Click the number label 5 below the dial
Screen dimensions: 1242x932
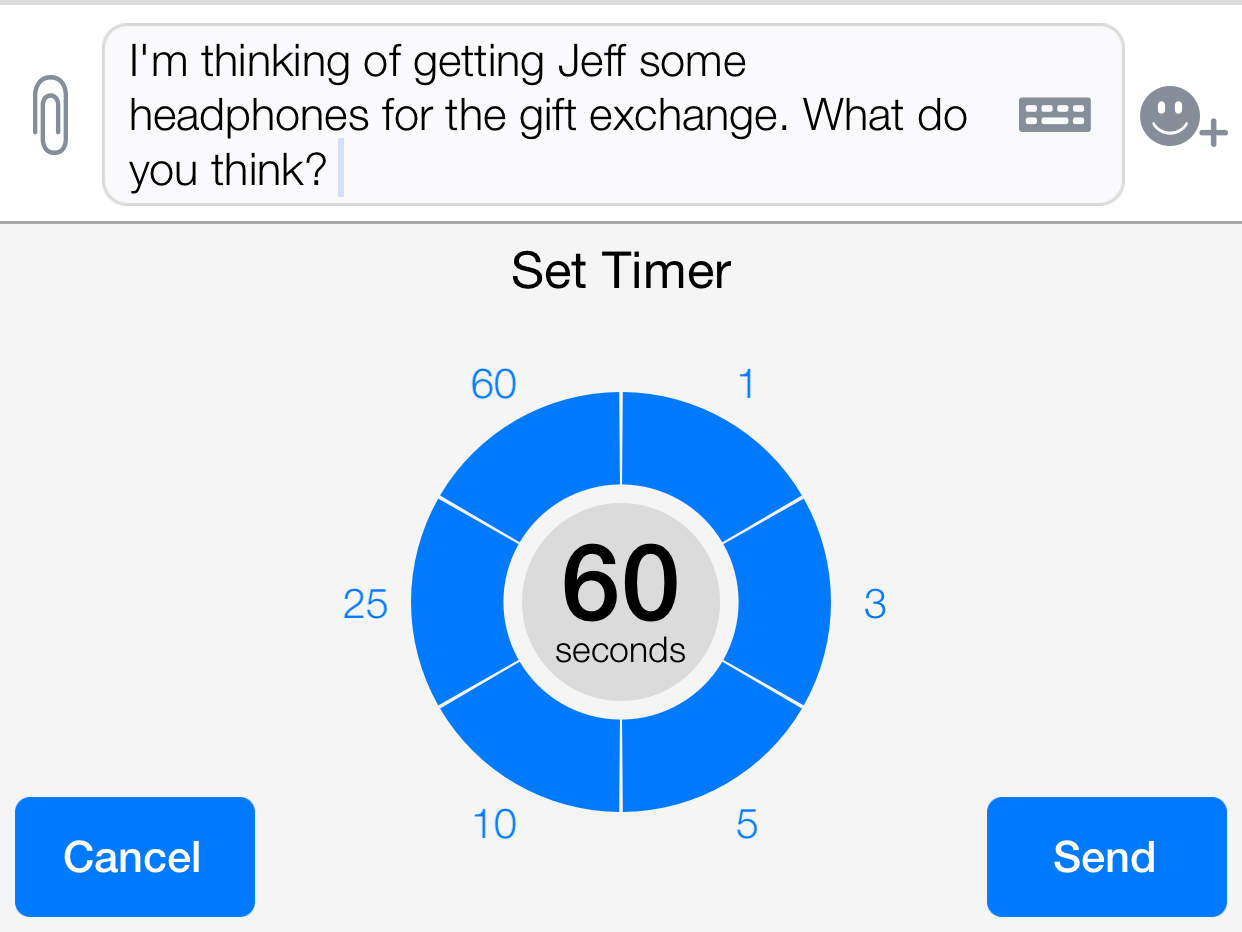coord(747,825)
